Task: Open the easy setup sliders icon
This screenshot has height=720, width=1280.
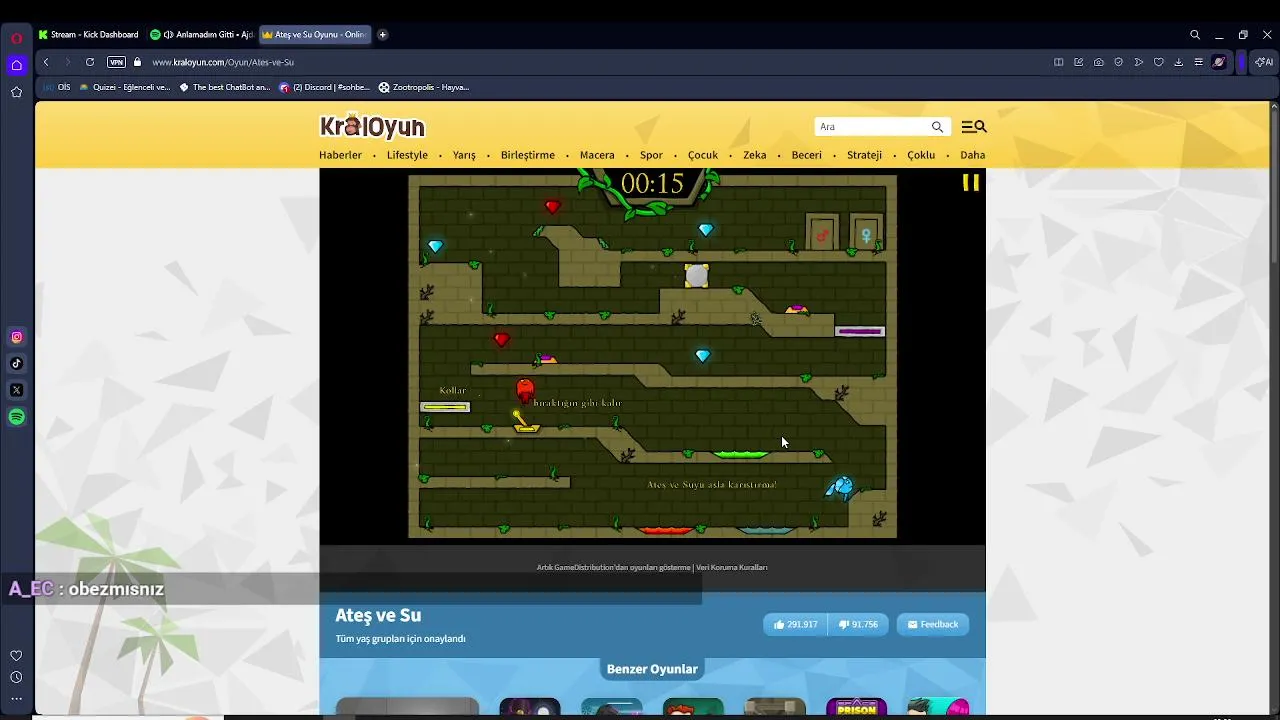Action: 1198,62
